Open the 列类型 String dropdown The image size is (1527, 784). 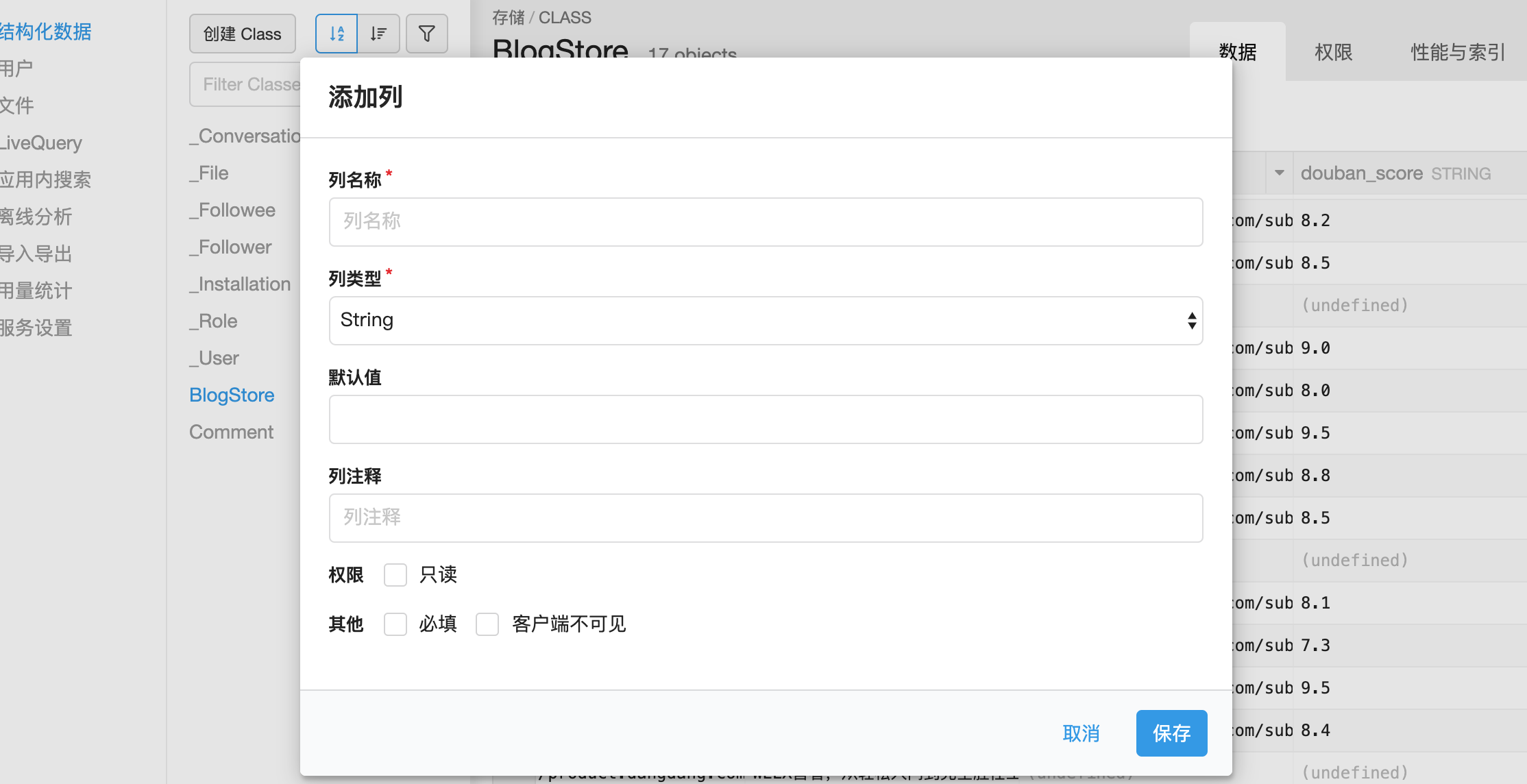(x=766, y=321)
